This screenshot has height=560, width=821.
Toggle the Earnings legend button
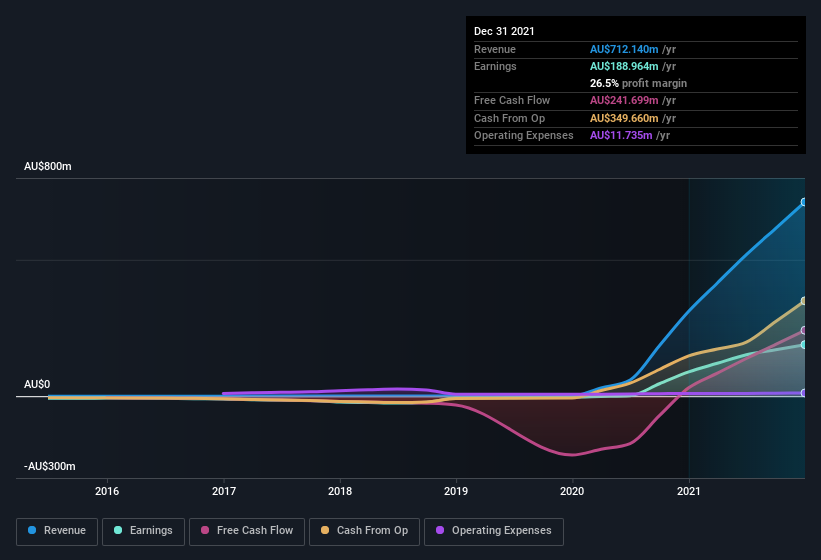(x=143, y=532)
